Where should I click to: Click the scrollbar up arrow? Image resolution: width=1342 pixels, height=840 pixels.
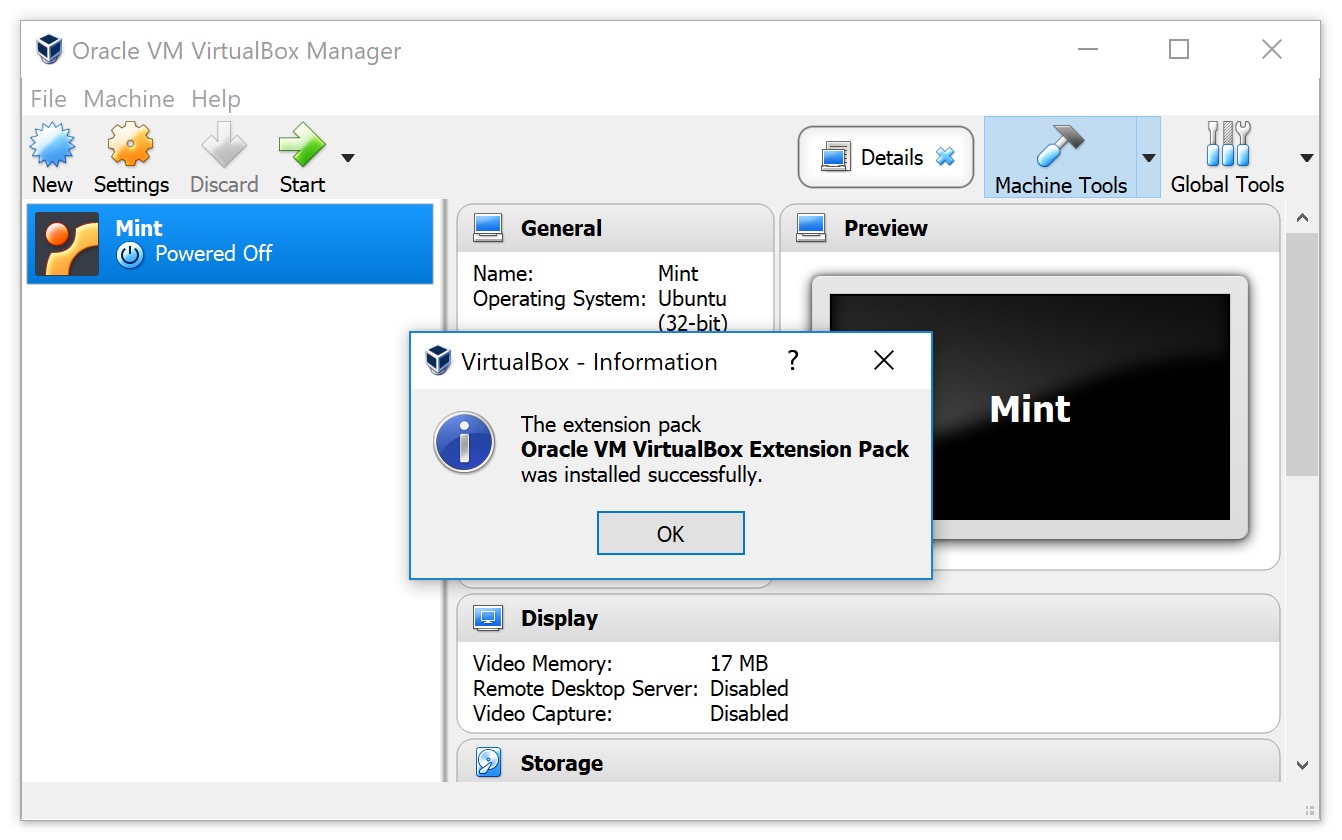(x=1302, y=218)
